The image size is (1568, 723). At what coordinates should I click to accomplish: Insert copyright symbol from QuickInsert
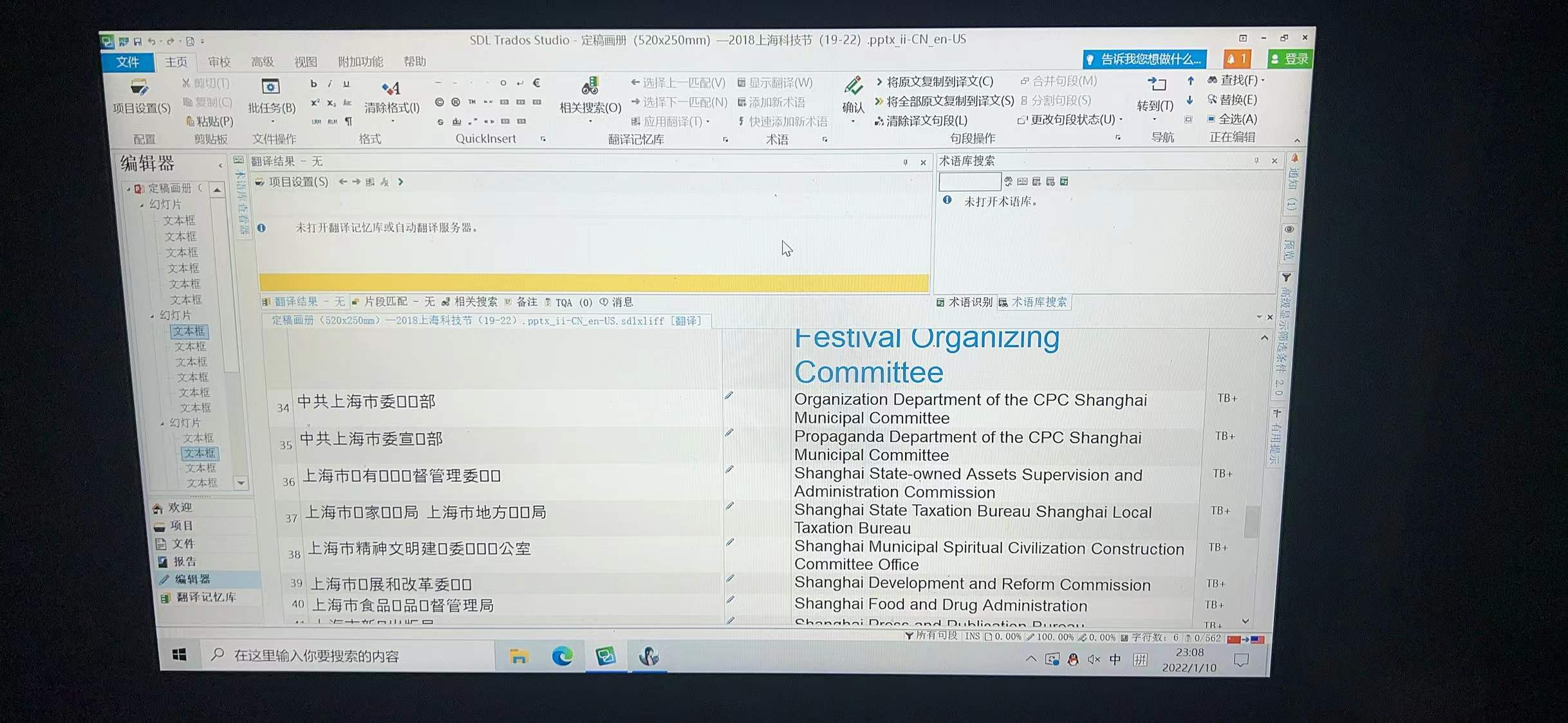click(439, 102)
